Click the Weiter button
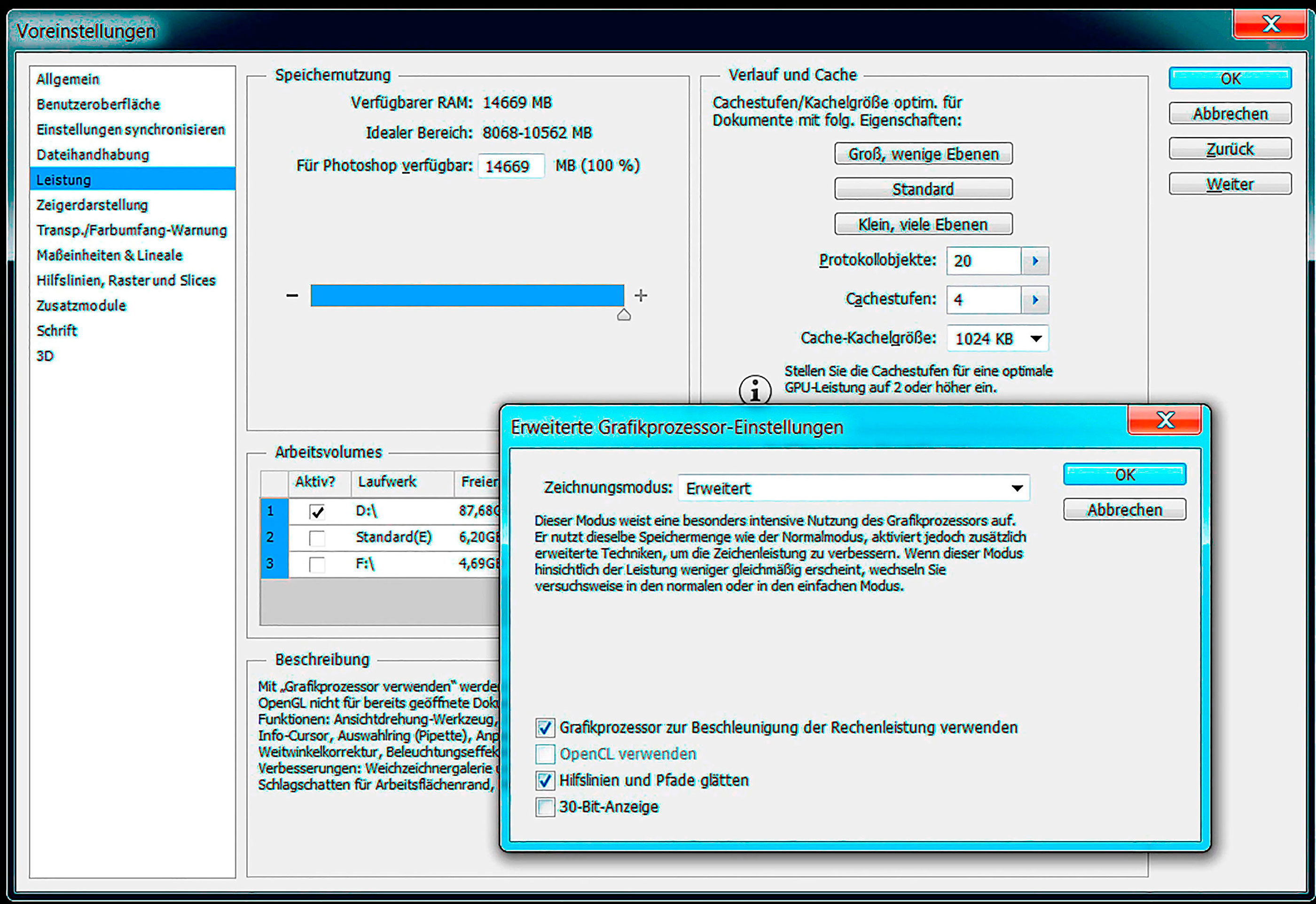The height and width of the screenshot is (904, 1316). (1230, 183)
